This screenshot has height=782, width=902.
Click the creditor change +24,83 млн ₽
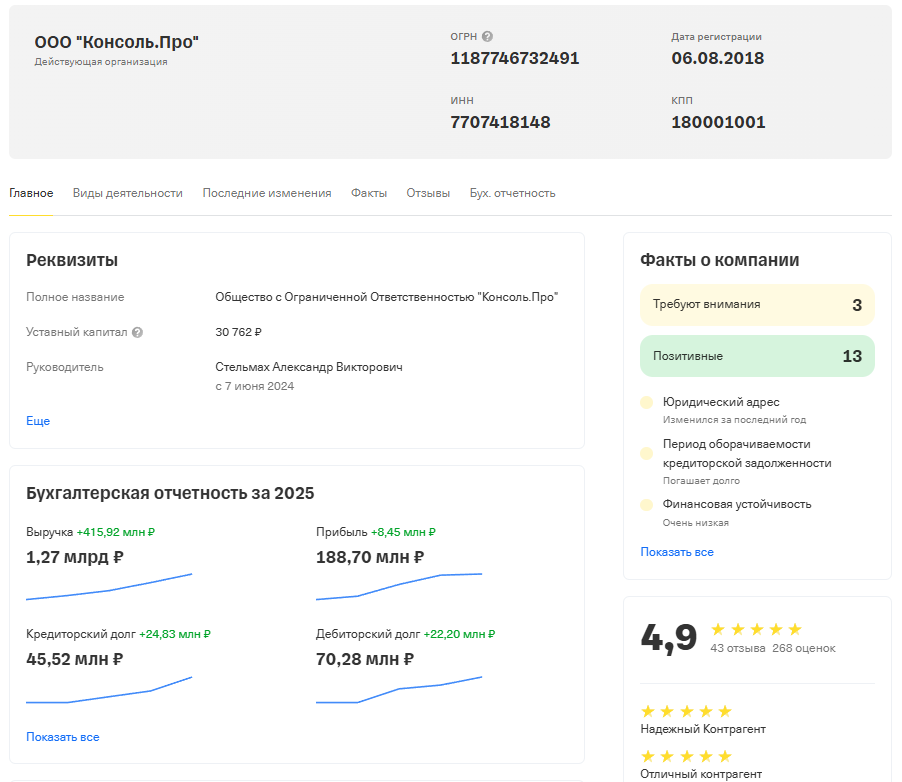(175, 634)
